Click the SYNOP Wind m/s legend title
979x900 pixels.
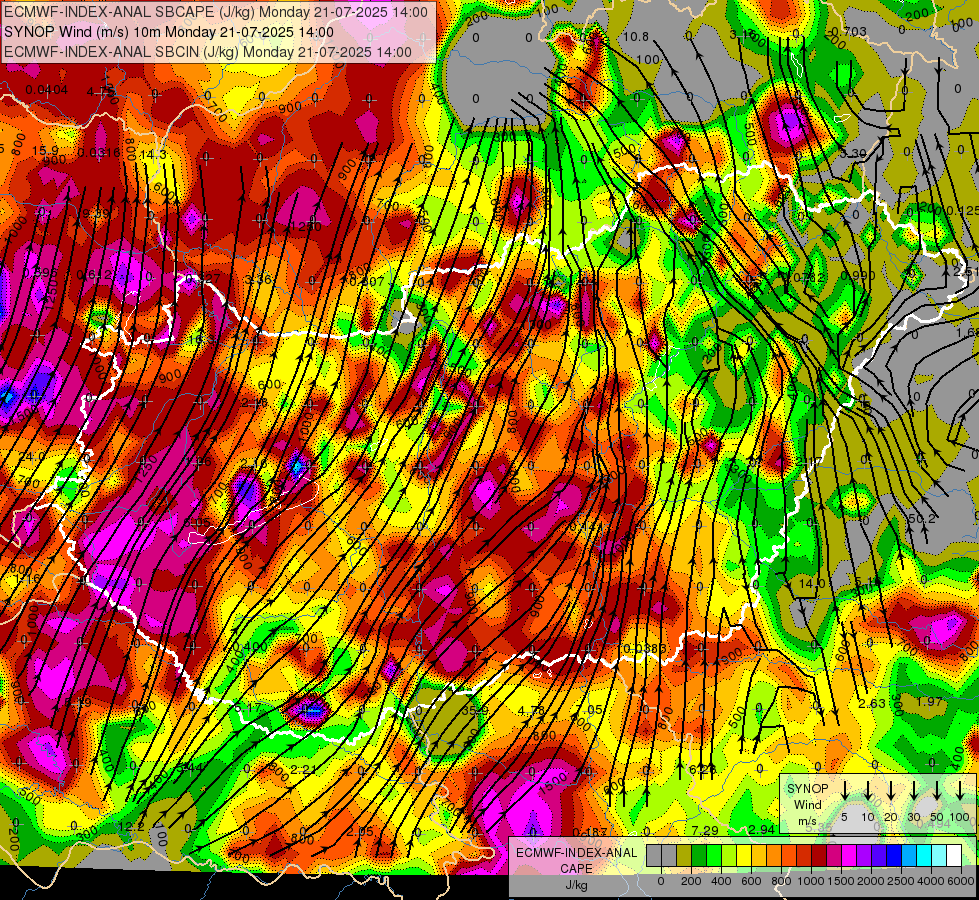(x=808, y=805)
